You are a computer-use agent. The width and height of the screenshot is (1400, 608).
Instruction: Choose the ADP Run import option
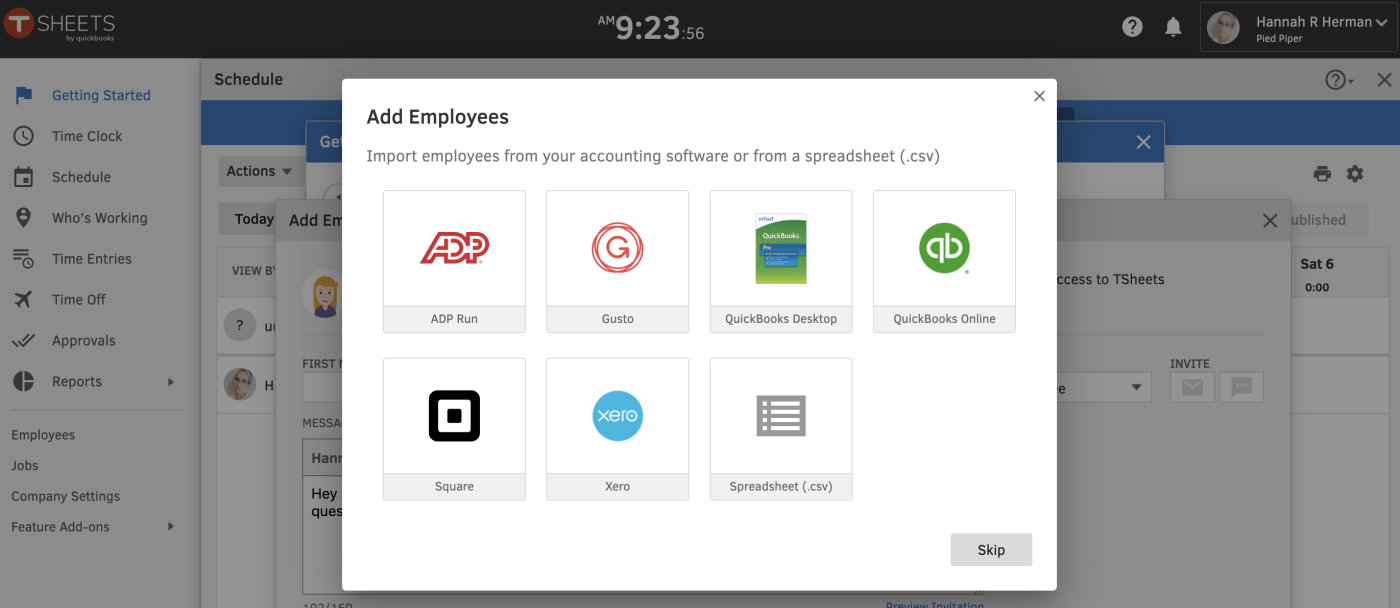454,261
